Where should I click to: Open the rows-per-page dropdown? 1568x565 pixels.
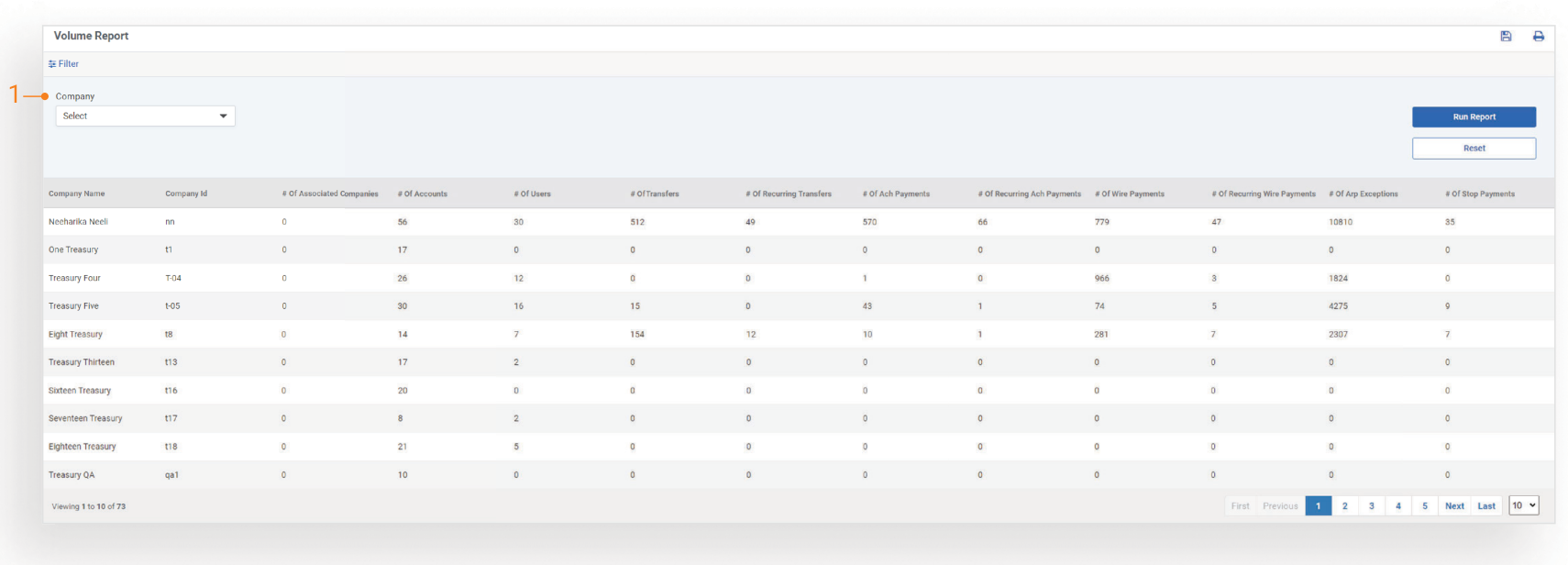[x=1523, y=505]
